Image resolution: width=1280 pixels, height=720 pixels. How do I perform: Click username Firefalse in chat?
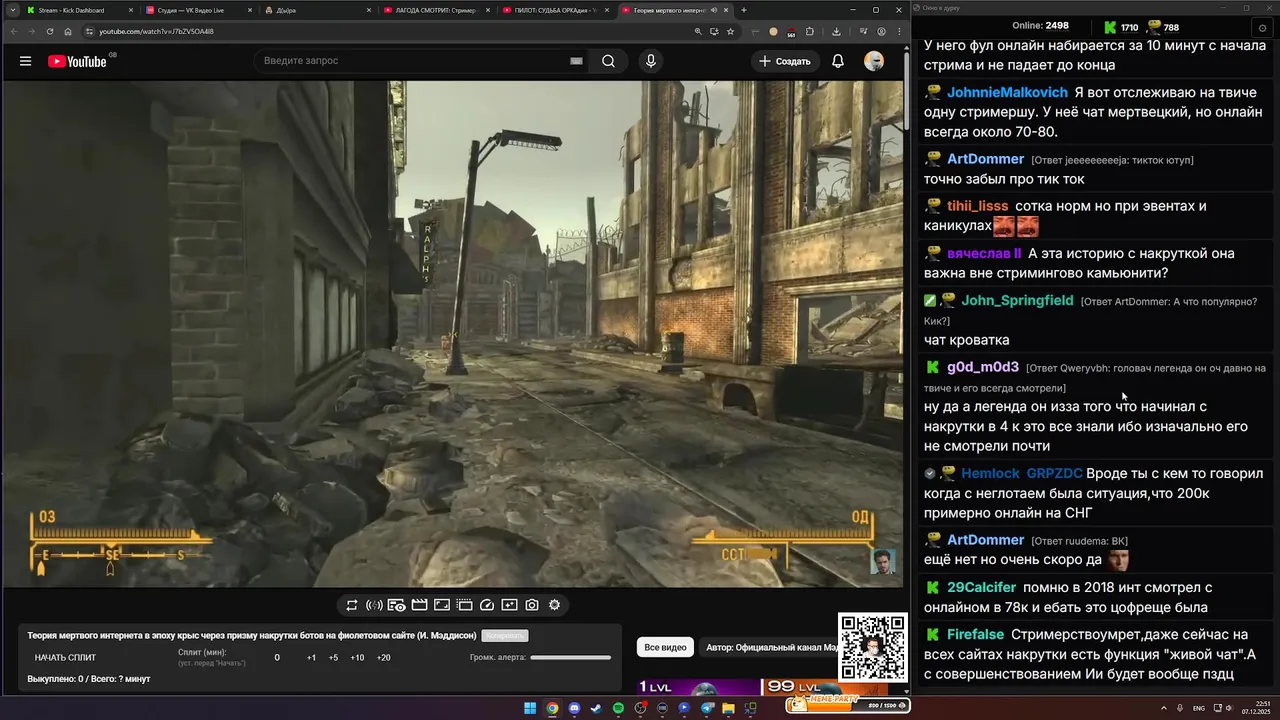pyautogui.click(x=975, y=634)
